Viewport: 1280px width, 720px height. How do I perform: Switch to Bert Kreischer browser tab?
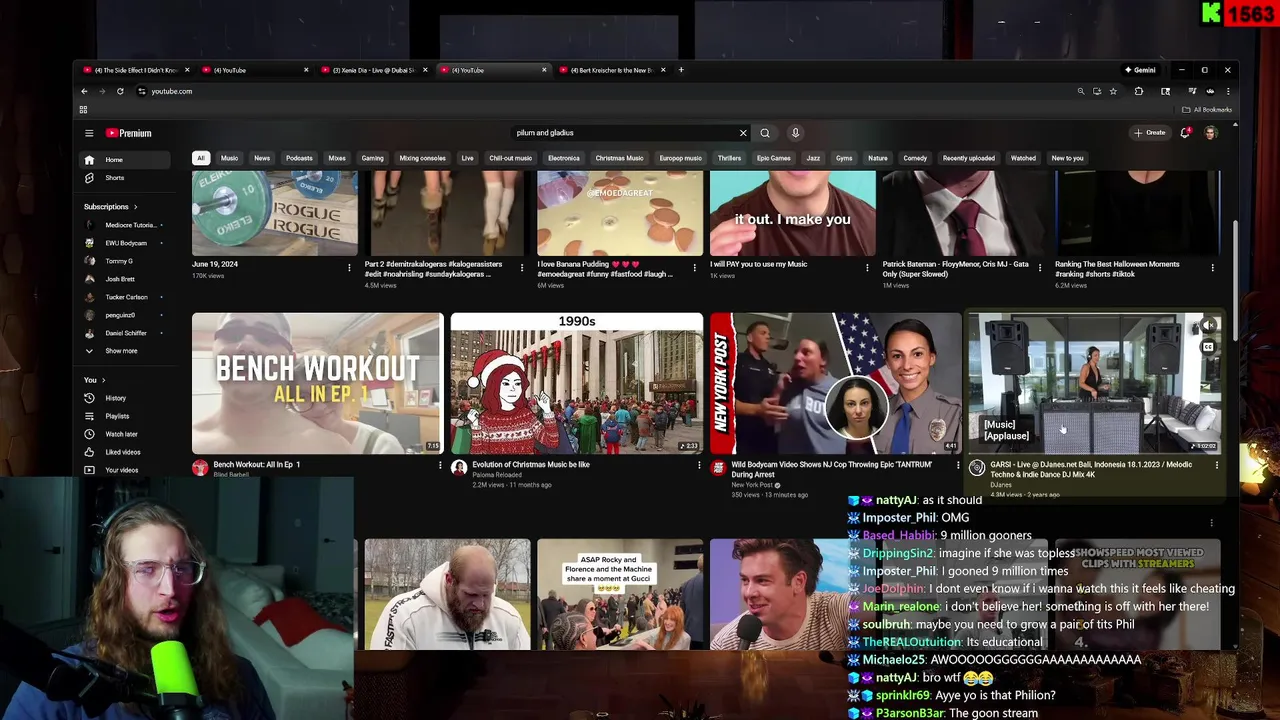tap(612, 70)
